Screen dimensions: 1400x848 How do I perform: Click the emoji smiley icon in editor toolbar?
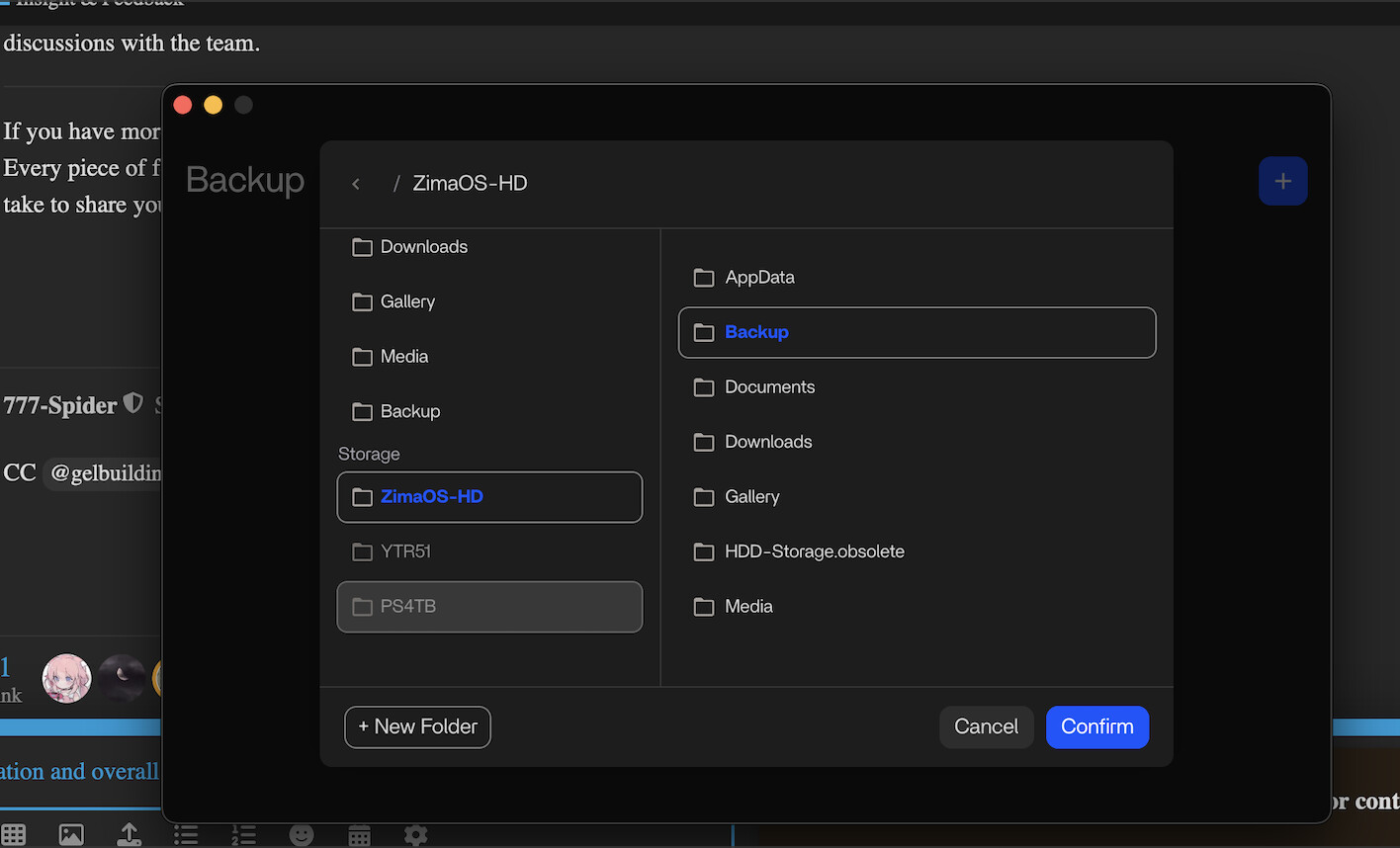pos(302,834)
